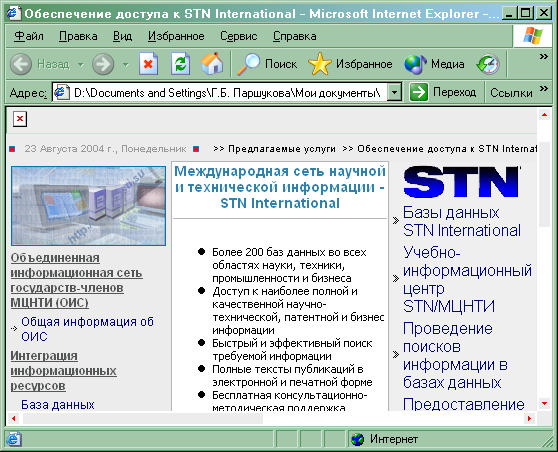Click arrow icon beside Базы данных STN International
Screen dimensions: 558x452
click(396, 221)
